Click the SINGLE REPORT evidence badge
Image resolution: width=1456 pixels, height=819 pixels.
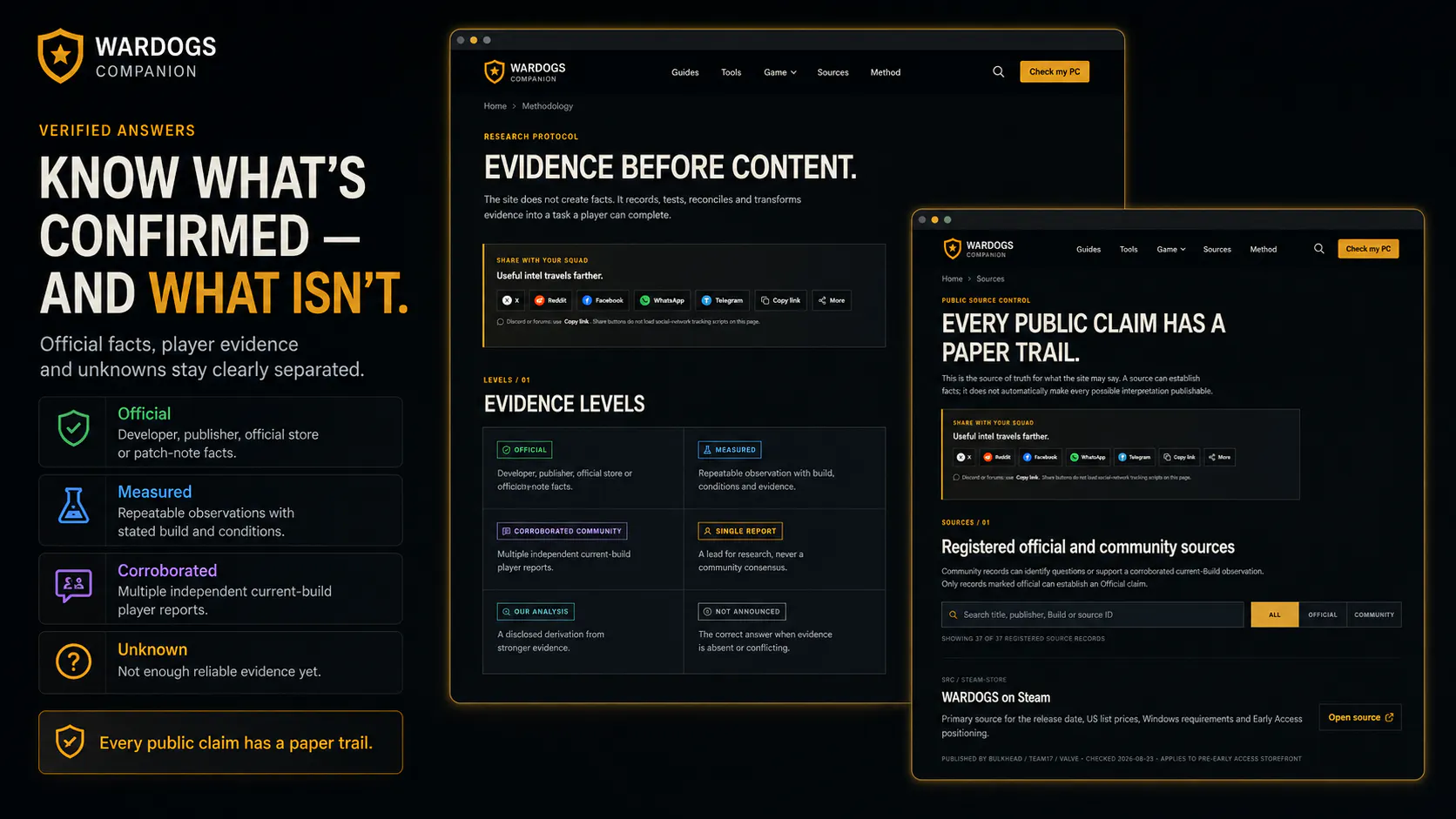pos(740,531)
